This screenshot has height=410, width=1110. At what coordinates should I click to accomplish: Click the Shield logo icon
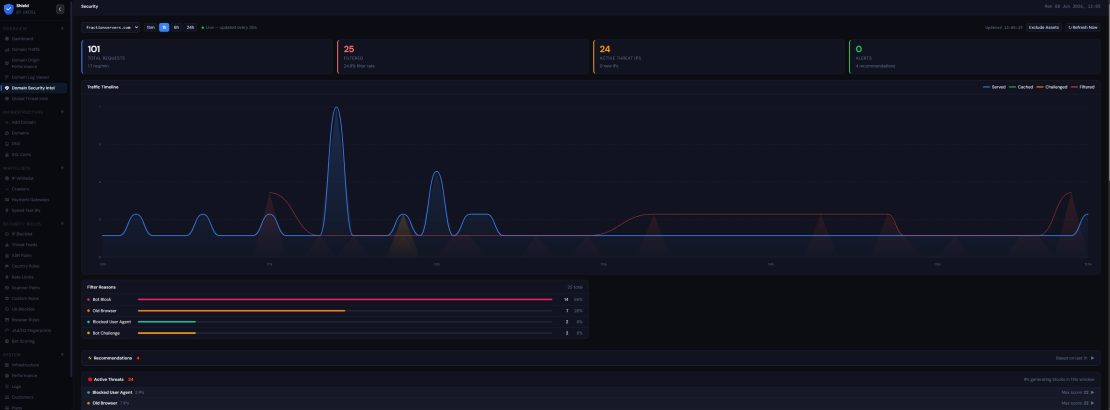(x=8, y=9)
